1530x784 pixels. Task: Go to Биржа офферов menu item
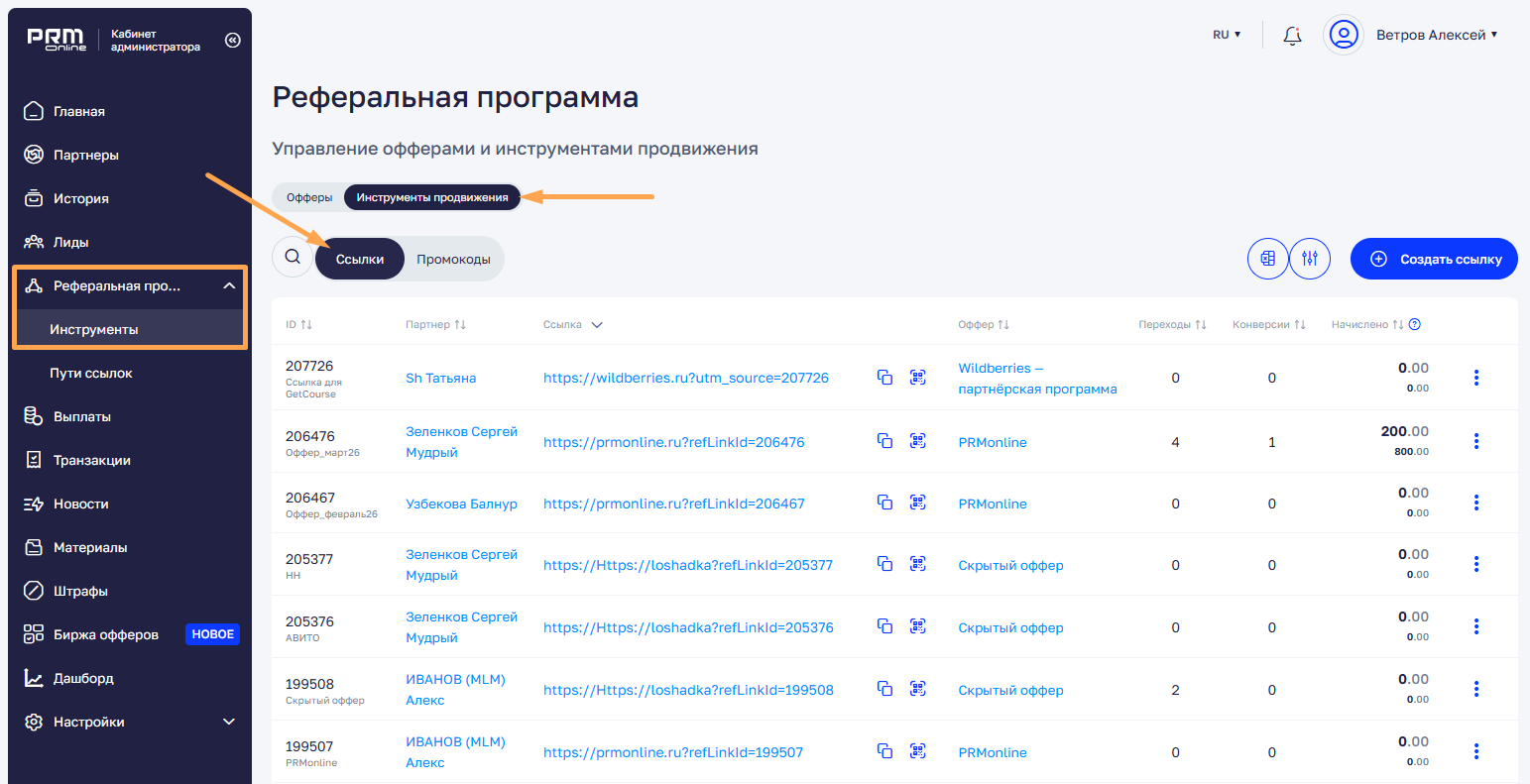pos(106,634)
